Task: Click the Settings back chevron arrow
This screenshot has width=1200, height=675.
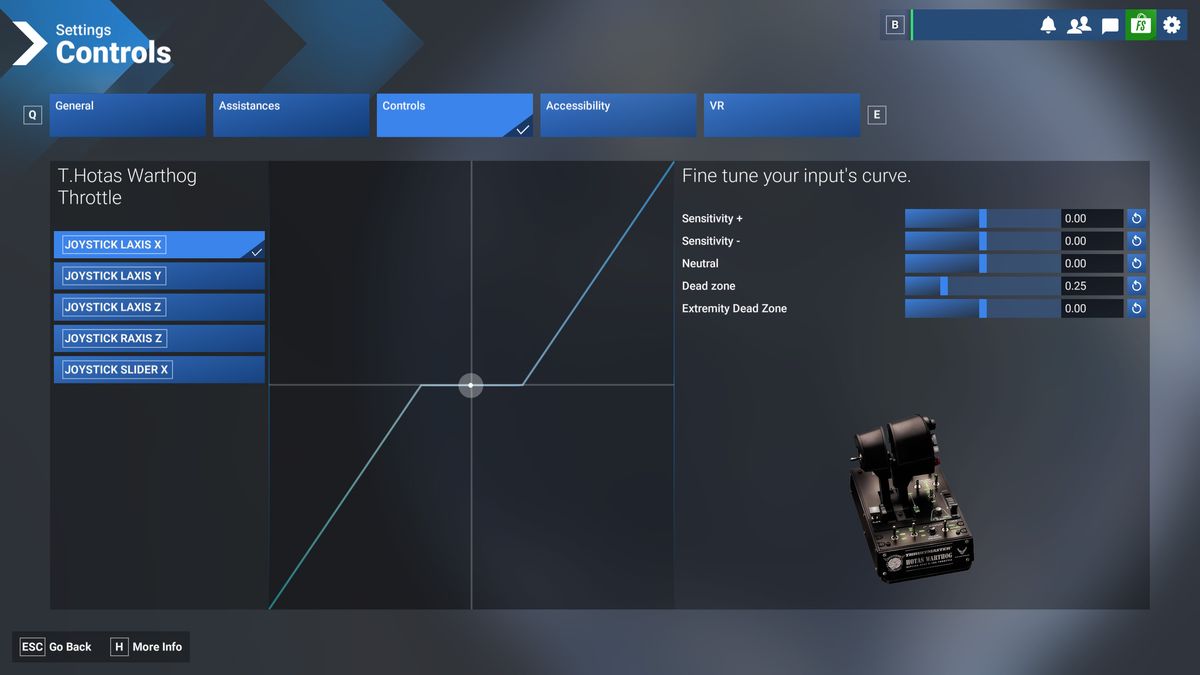Action: 29,43
